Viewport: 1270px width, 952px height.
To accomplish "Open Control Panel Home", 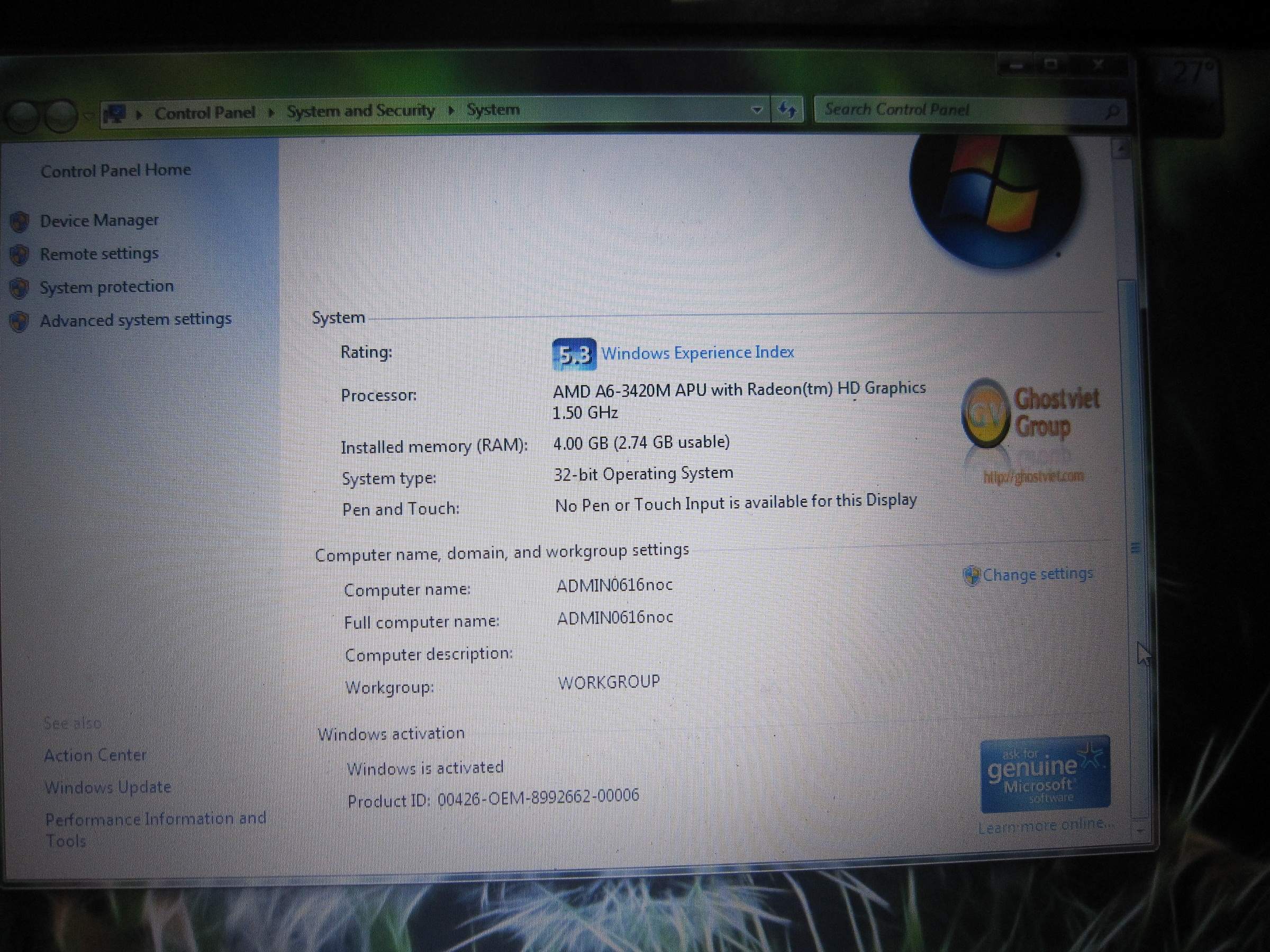I will 115,170.
